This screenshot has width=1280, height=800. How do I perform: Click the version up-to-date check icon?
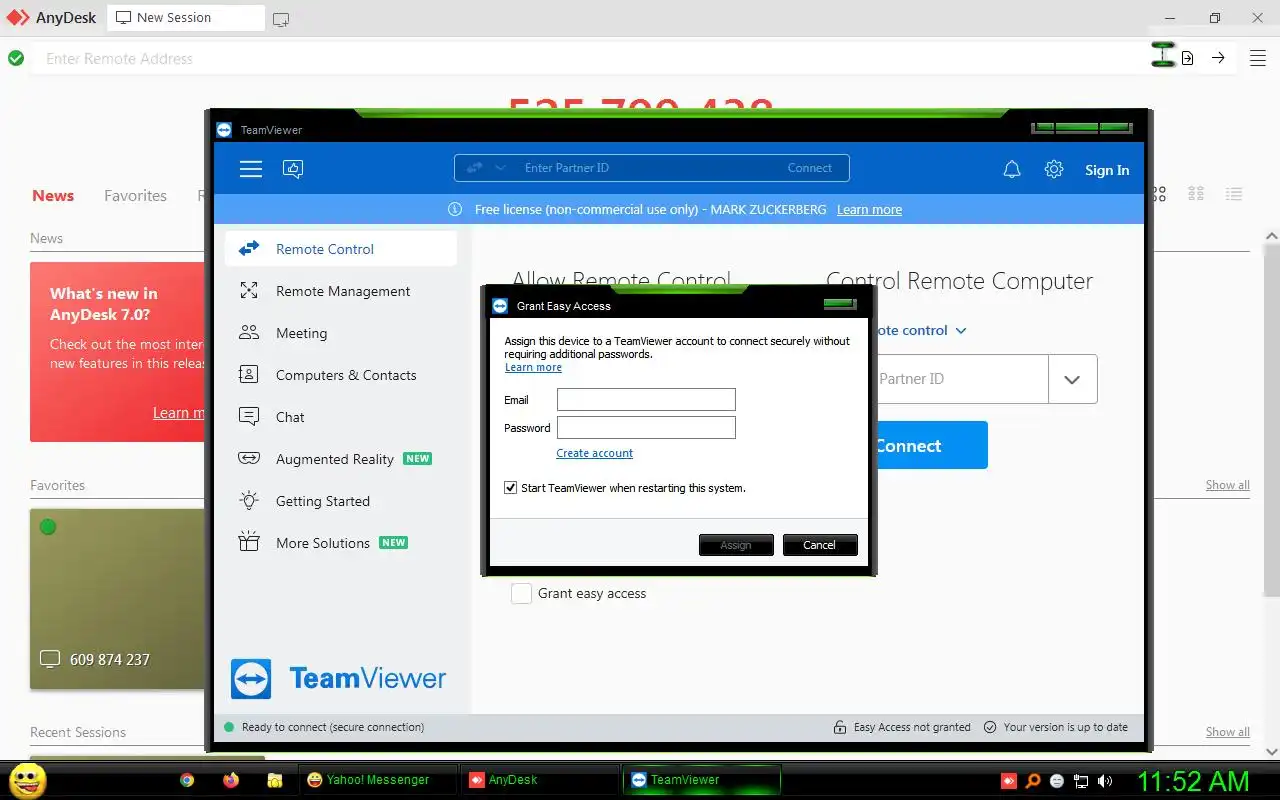point(990,727)
